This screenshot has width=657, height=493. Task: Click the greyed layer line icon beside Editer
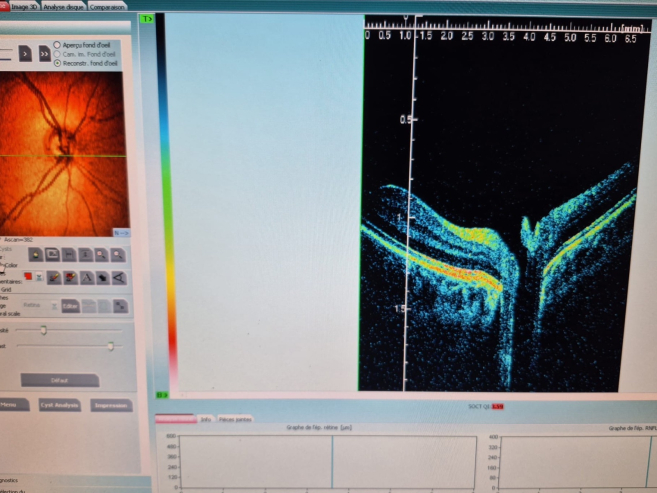pos(89,306)
